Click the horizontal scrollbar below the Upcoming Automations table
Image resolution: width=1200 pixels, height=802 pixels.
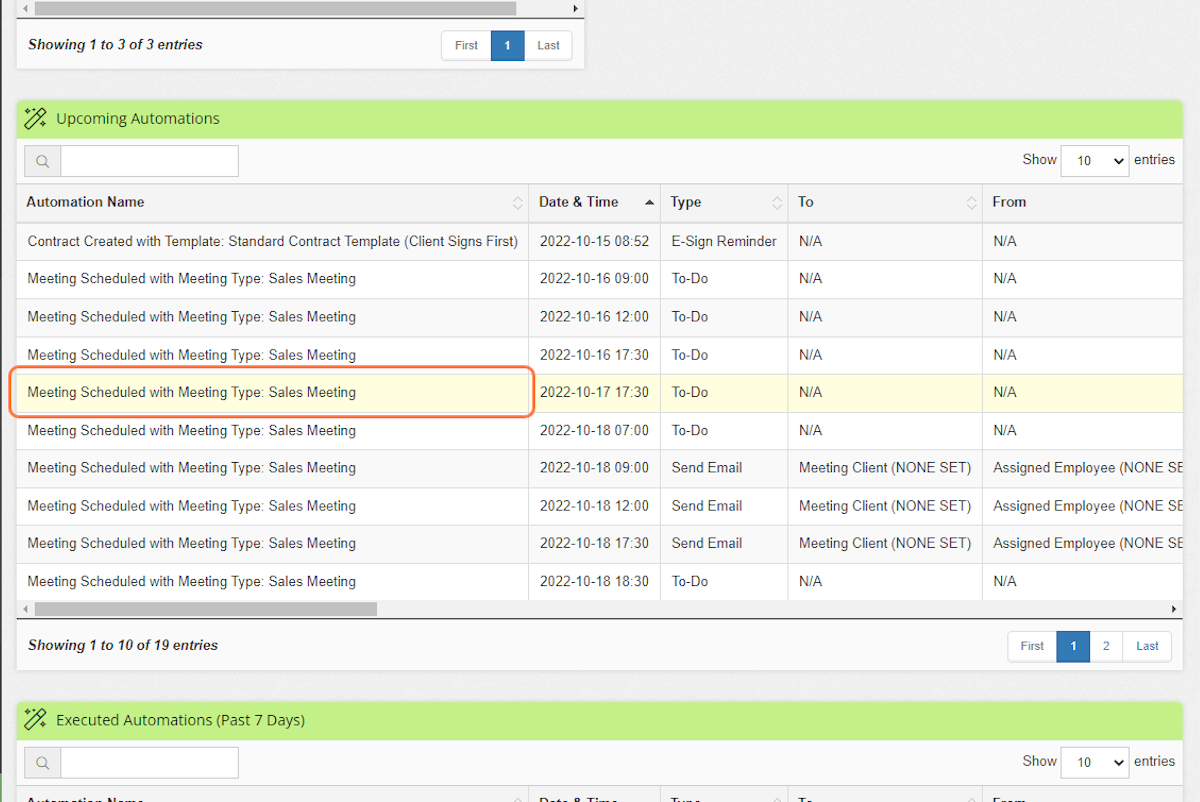[200, 608]
